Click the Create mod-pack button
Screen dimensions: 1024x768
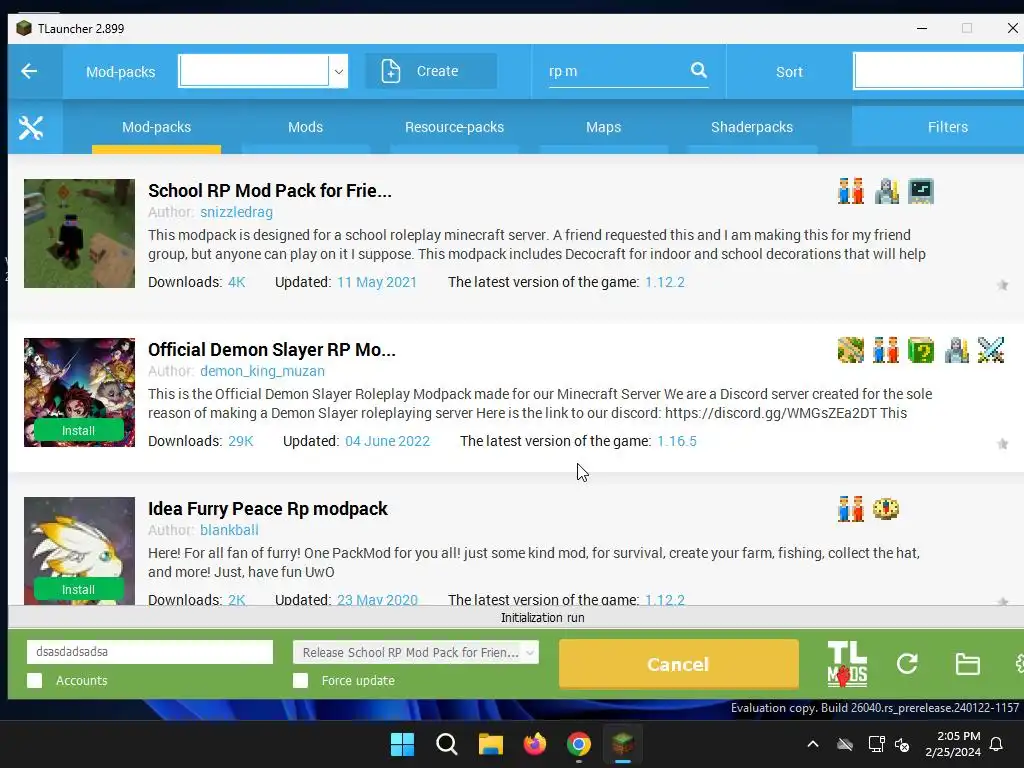[x=430, y=71]
